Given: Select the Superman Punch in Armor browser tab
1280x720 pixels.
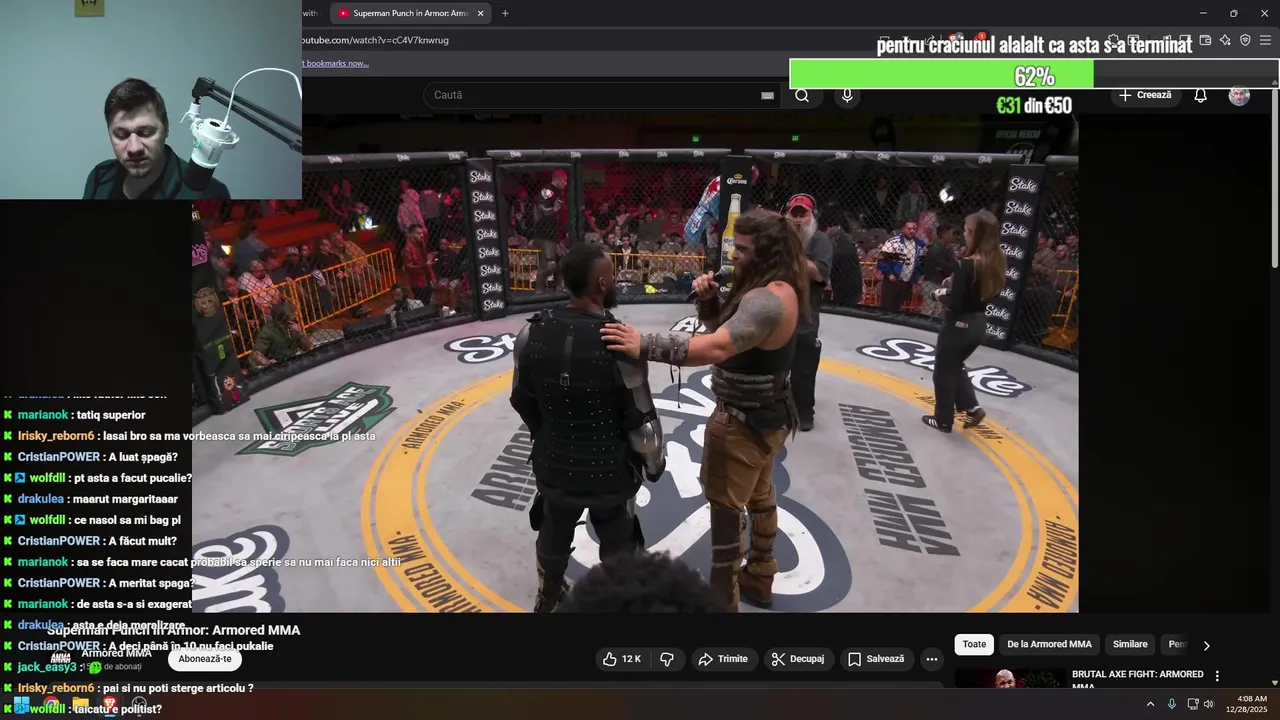Looking at the screenshot, I should [x=410, y=13].
